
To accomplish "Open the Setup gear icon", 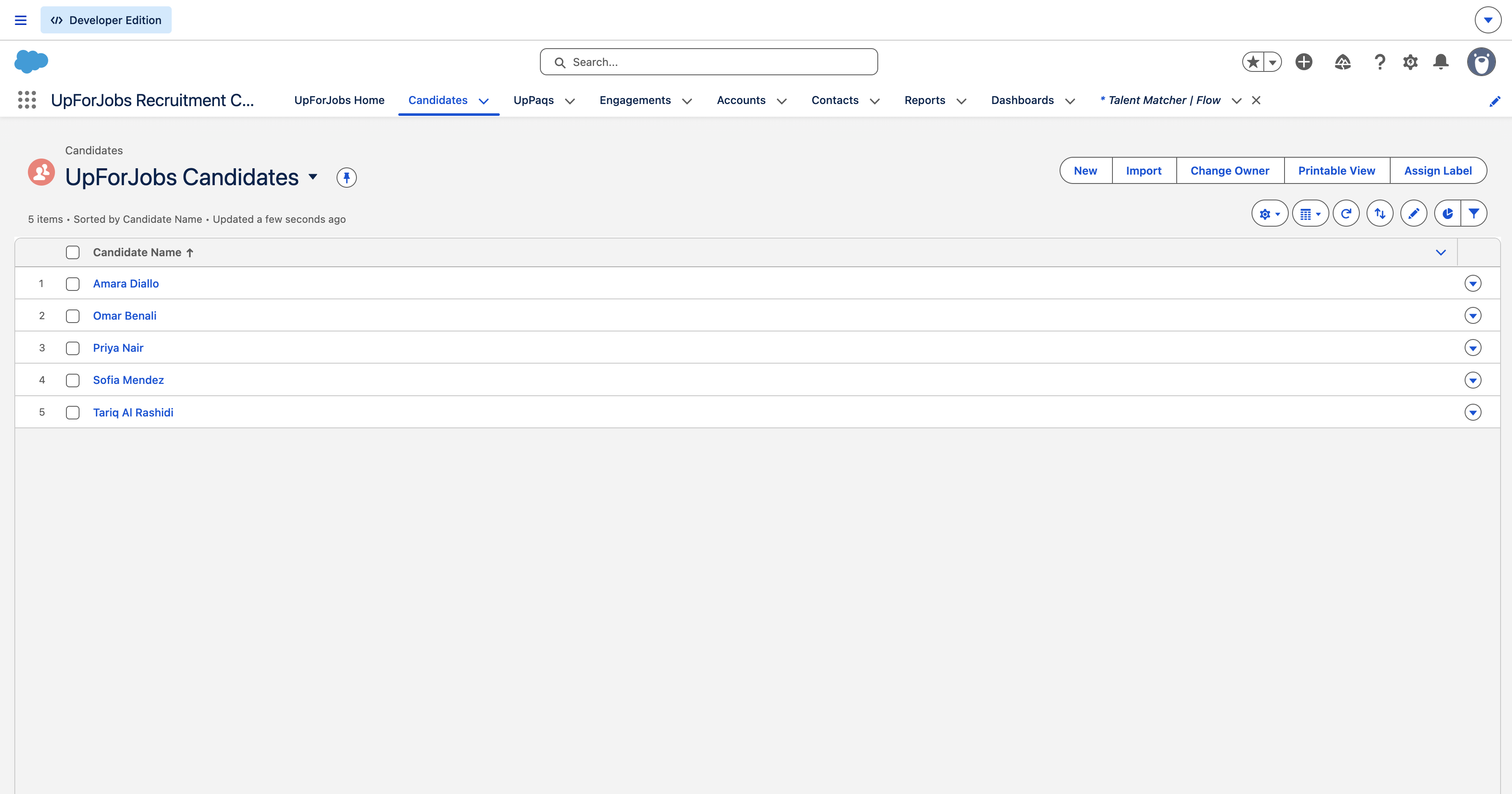I will tap(1411, 62).
